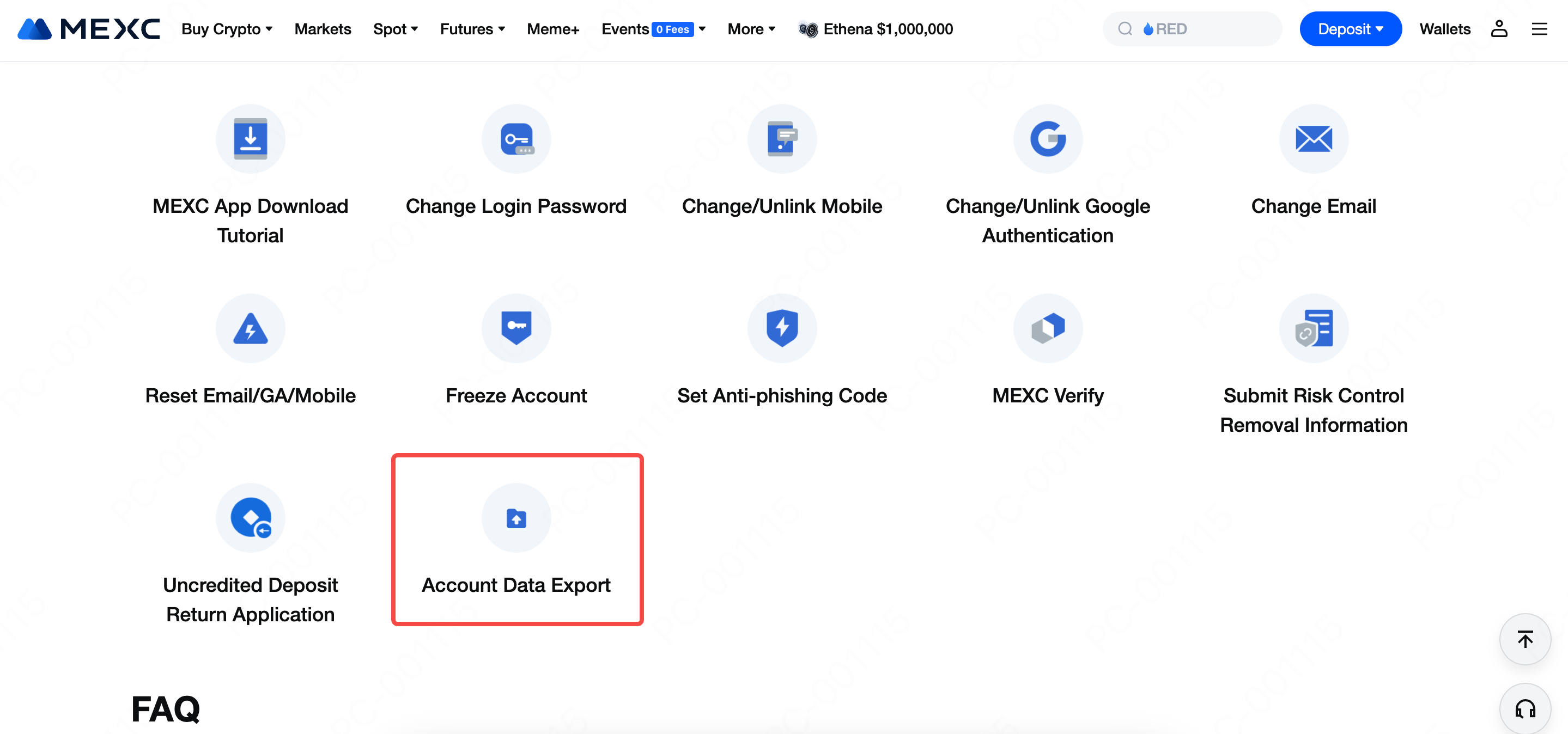This screenshot has height=734, width=1568.
Task: Expand the Events dropdown menu
Action: (653, 28)
